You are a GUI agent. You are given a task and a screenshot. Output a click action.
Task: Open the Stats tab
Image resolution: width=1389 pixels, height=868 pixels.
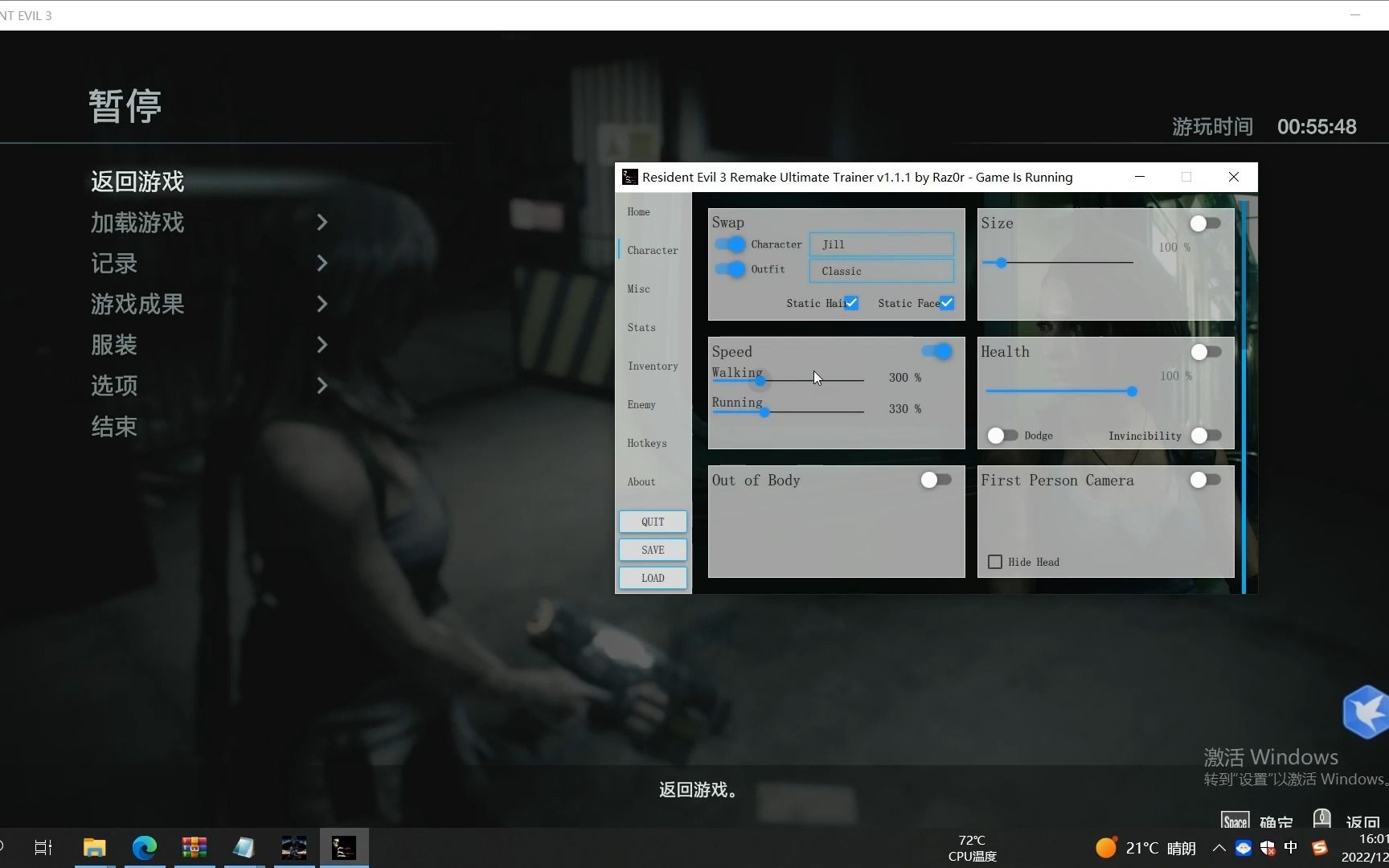pyautogui.click(x=641, y=327)
